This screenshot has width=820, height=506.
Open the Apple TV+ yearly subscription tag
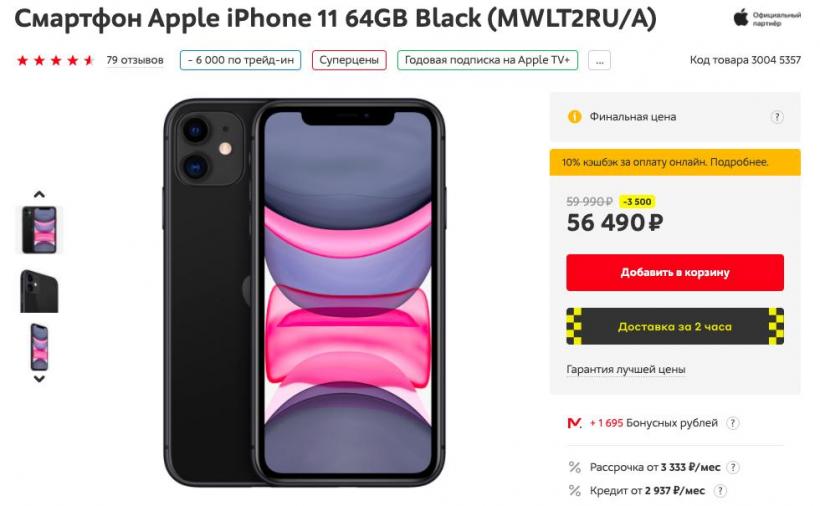(487, 60)
